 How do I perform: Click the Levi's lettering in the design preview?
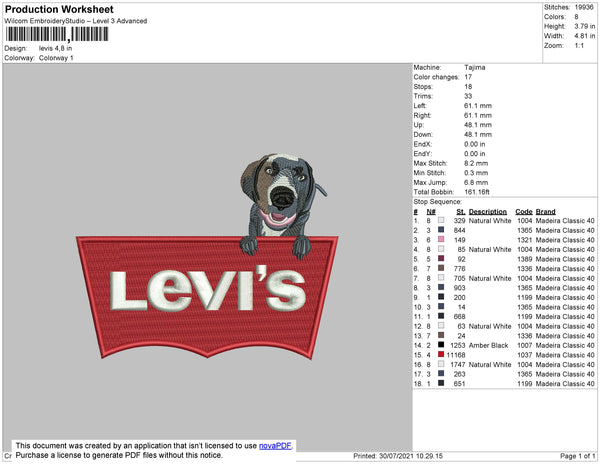208,289
